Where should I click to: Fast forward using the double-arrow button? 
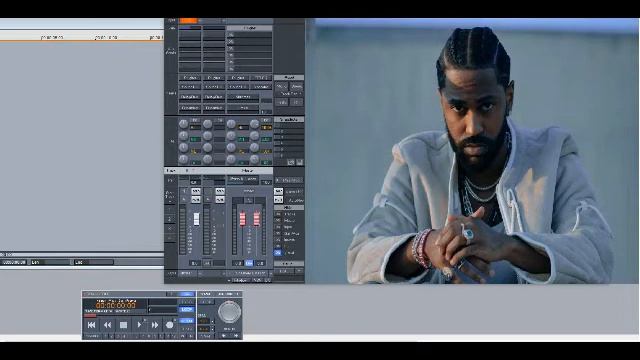coord(155,325)
